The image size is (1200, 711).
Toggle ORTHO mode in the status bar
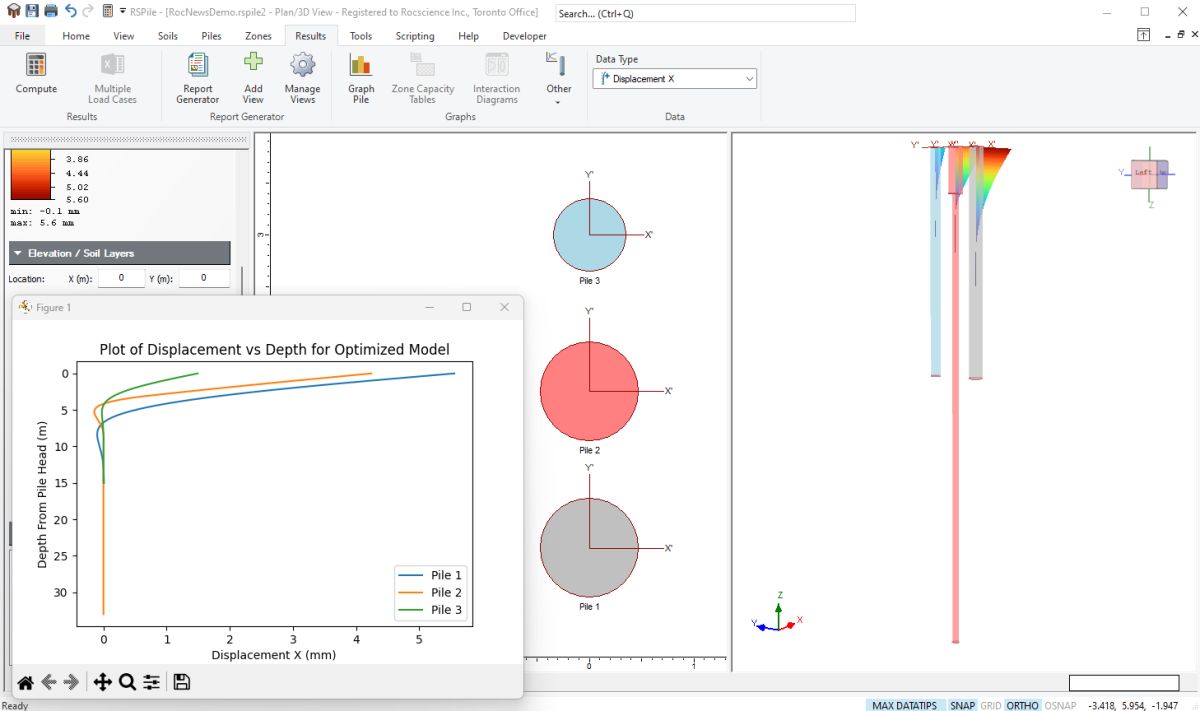click(1022, 705)
